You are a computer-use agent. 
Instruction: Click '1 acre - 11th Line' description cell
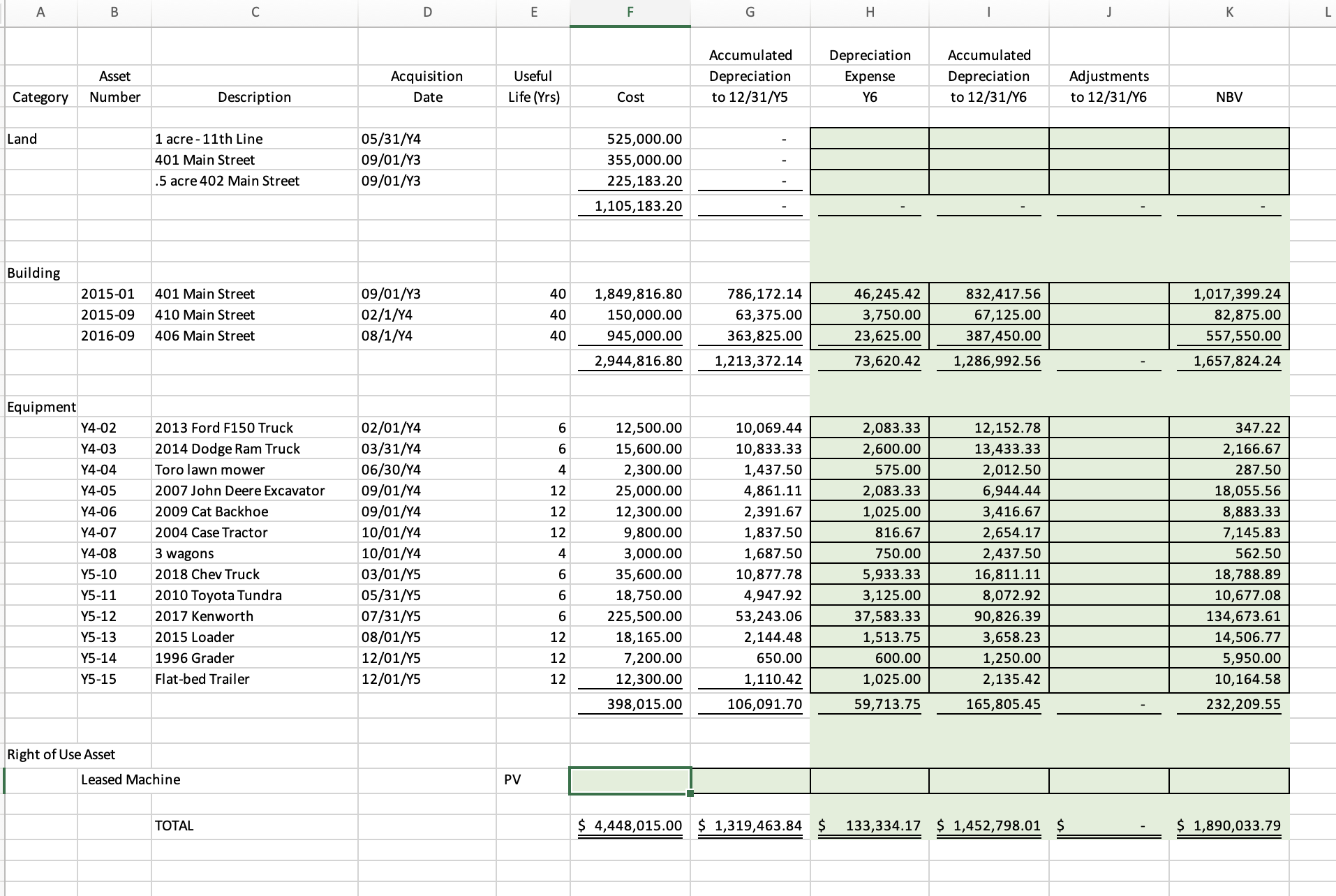click(254, 139)
